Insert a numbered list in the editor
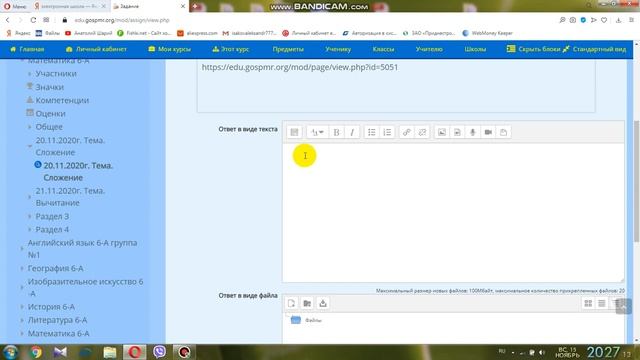This screenshot has width=640, height=360. (387, 132)
